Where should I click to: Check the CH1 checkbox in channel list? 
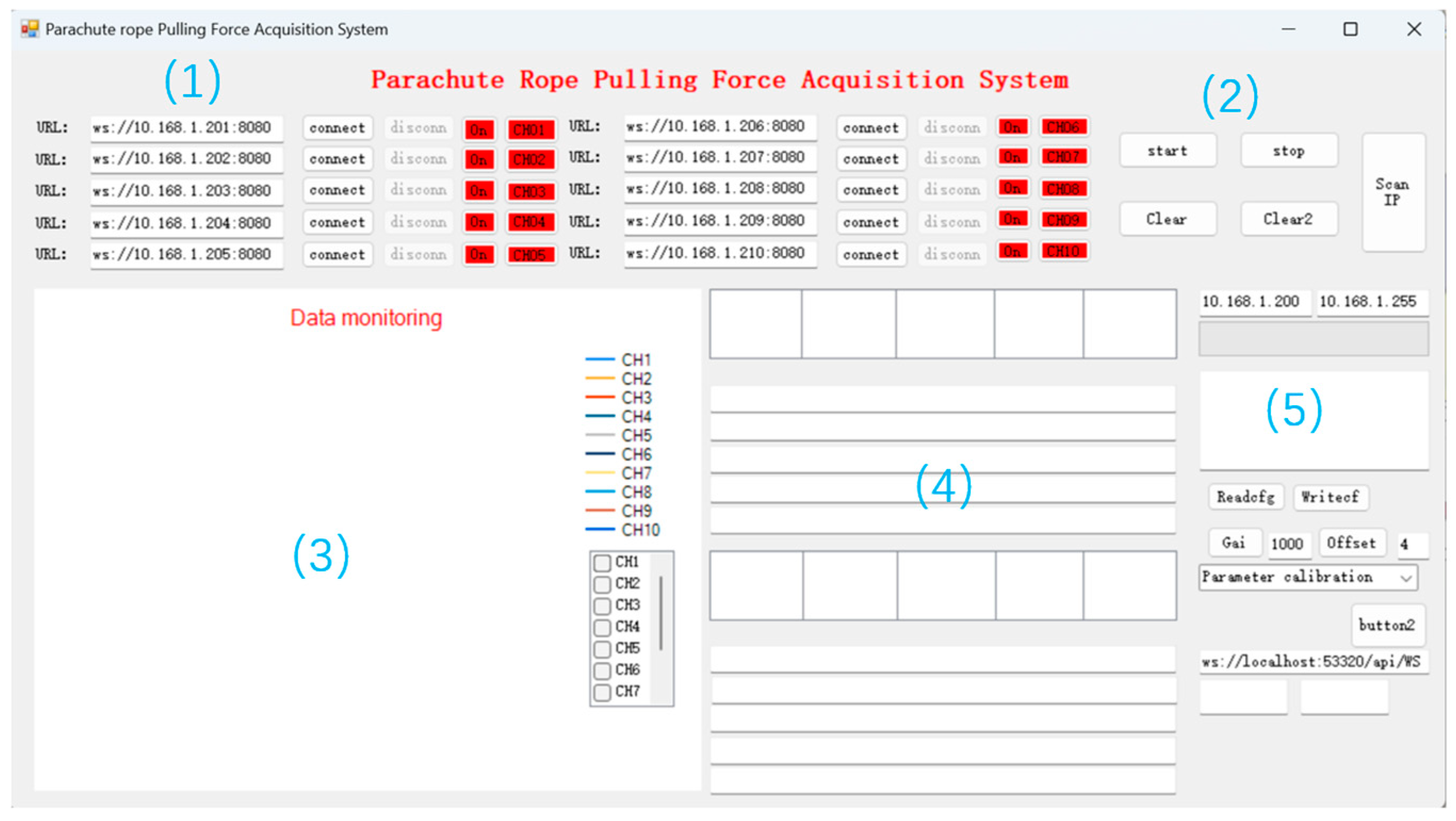602,562
